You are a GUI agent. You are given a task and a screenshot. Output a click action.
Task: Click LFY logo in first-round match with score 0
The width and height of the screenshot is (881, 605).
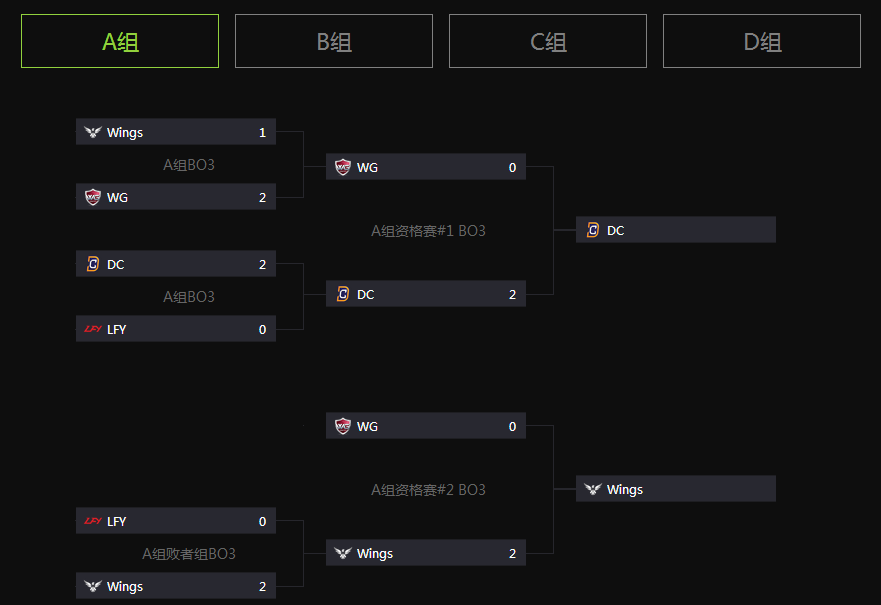pyautogui.click(x=93, y=329)
